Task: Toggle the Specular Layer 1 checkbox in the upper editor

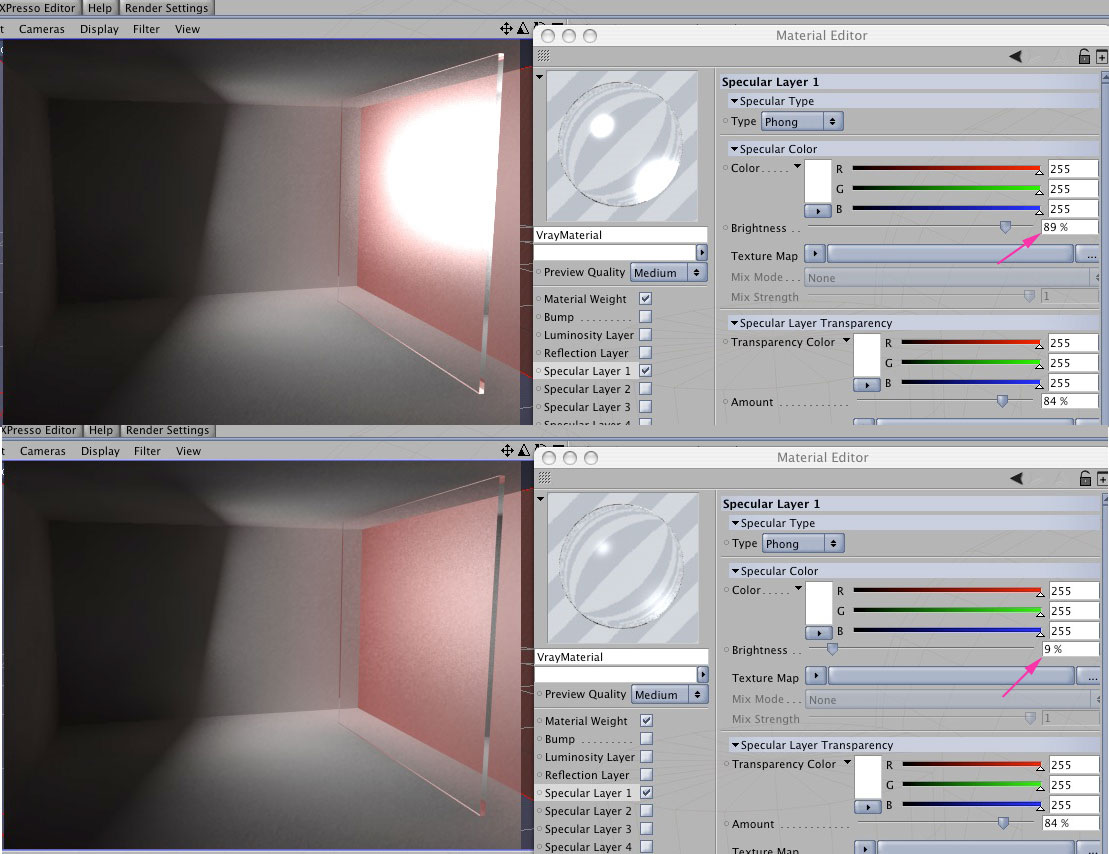Action: pos(645,371)
